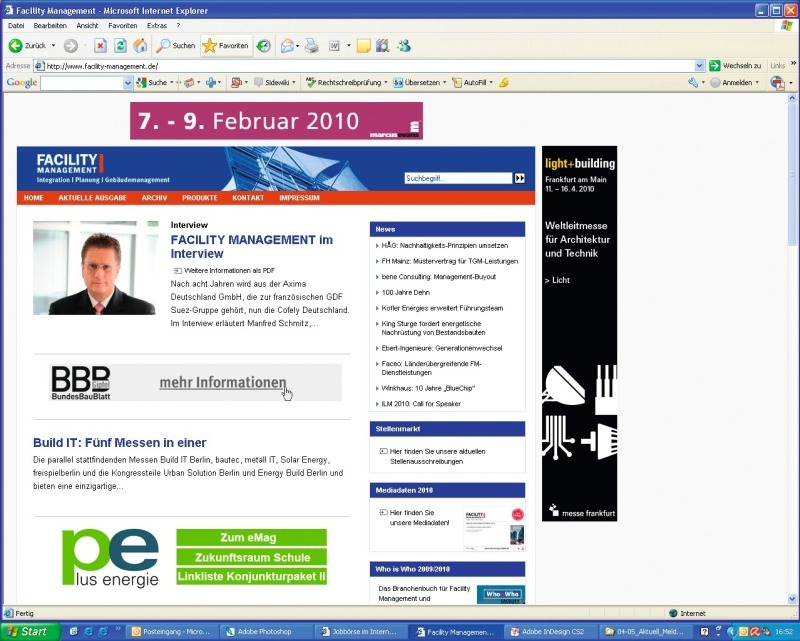Open Weitere Informationen als PDF link

click(224, 270)
